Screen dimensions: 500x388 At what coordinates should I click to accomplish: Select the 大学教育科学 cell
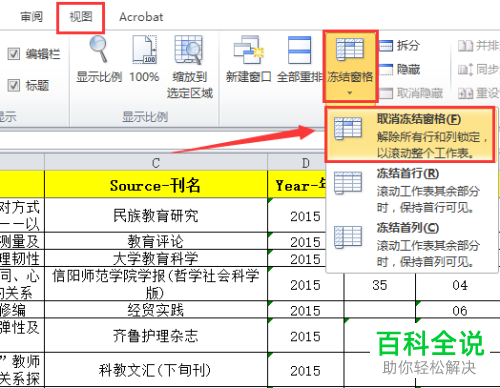[x=156, y=258]
